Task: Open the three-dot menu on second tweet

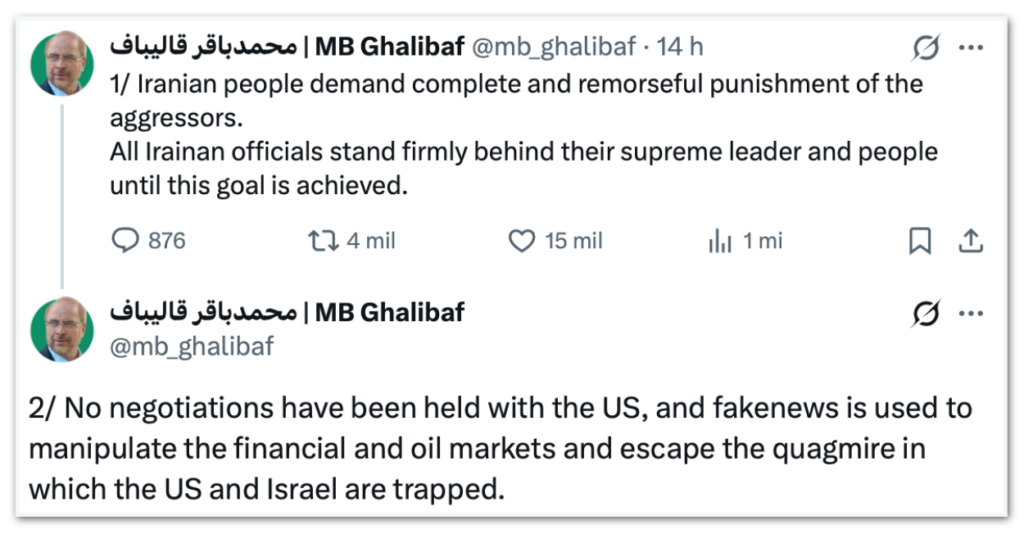Action: pos(970,313)
